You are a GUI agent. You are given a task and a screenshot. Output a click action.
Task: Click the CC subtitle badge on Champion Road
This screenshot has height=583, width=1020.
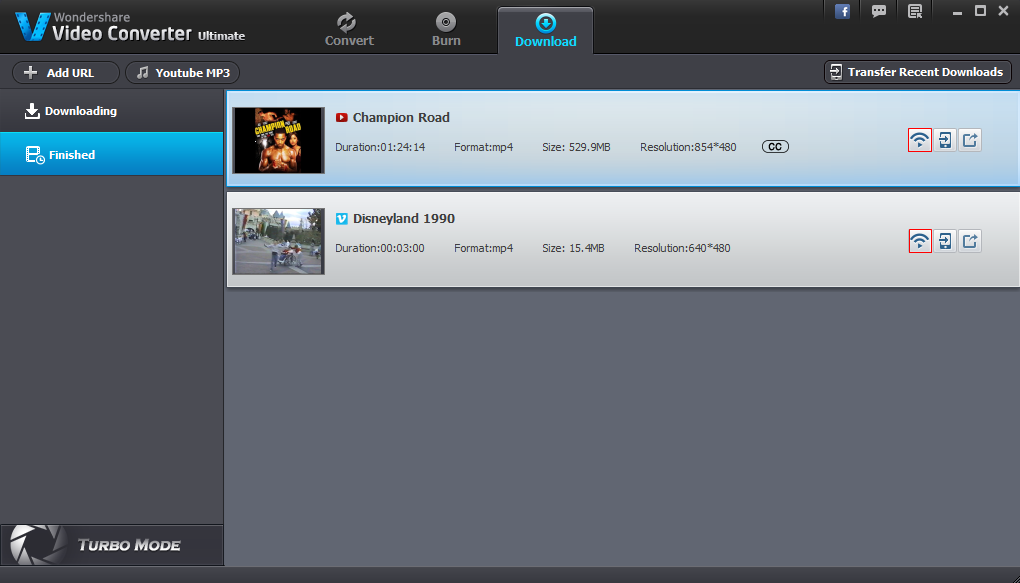point(775,147)
